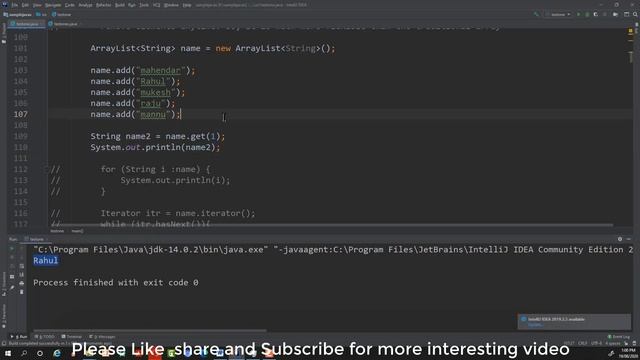
Task: Open the Code menu
Action: pyautogui.click(x=69, y=5)
